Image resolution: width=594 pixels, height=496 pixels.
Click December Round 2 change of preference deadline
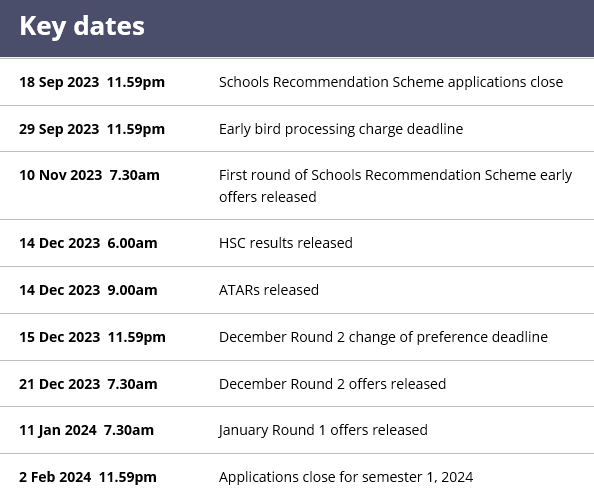[383, 337]
